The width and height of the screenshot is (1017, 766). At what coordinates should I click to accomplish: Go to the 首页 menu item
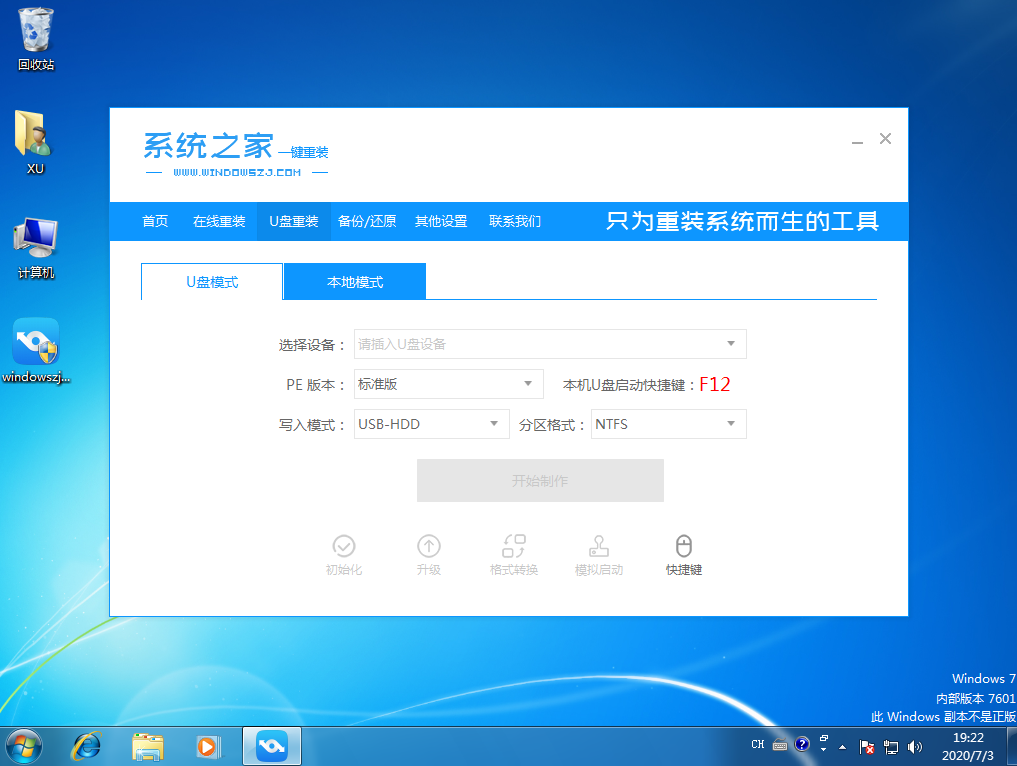point(155,221)
